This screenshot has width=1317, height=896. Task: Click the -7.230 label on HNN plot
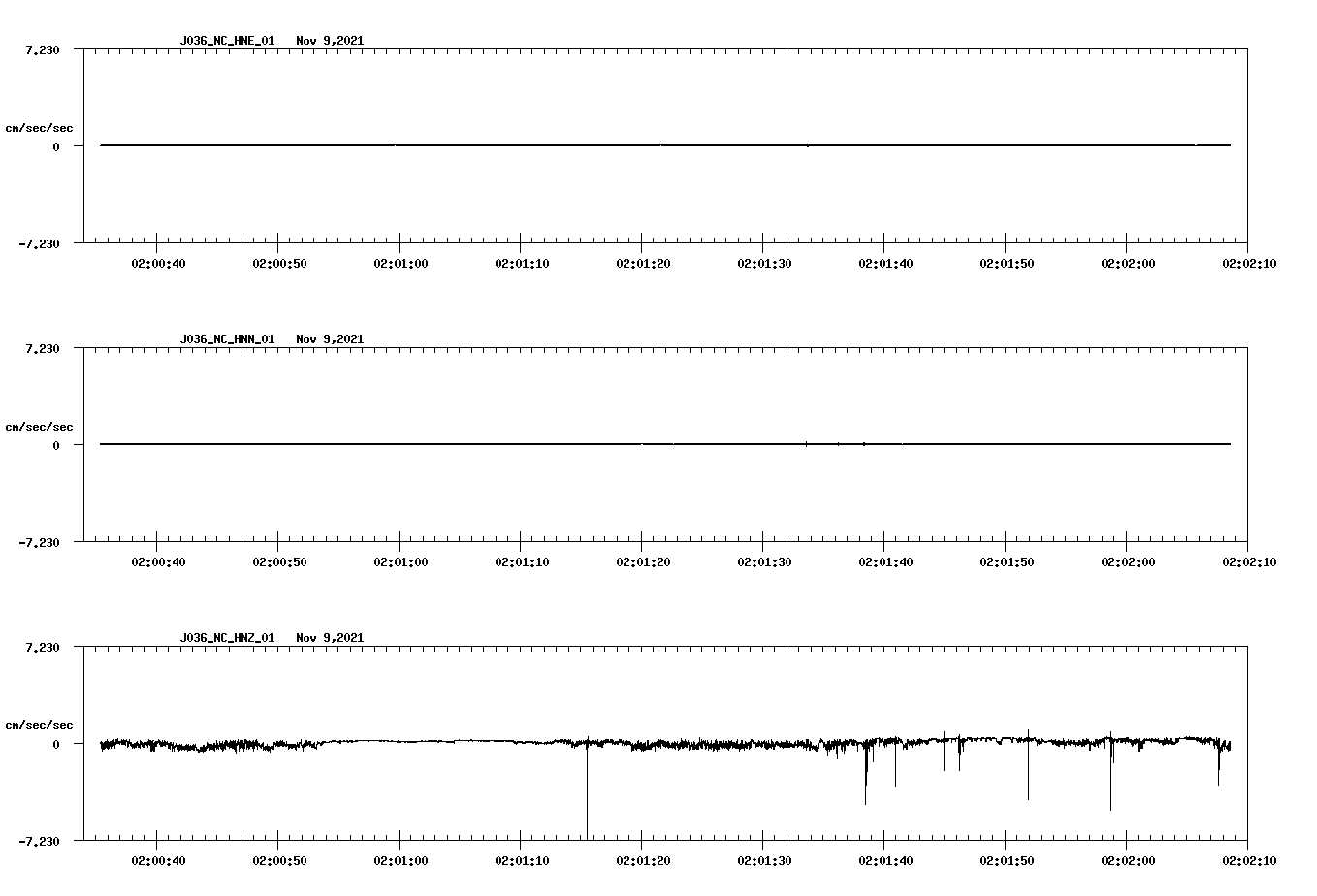(40, 542)
